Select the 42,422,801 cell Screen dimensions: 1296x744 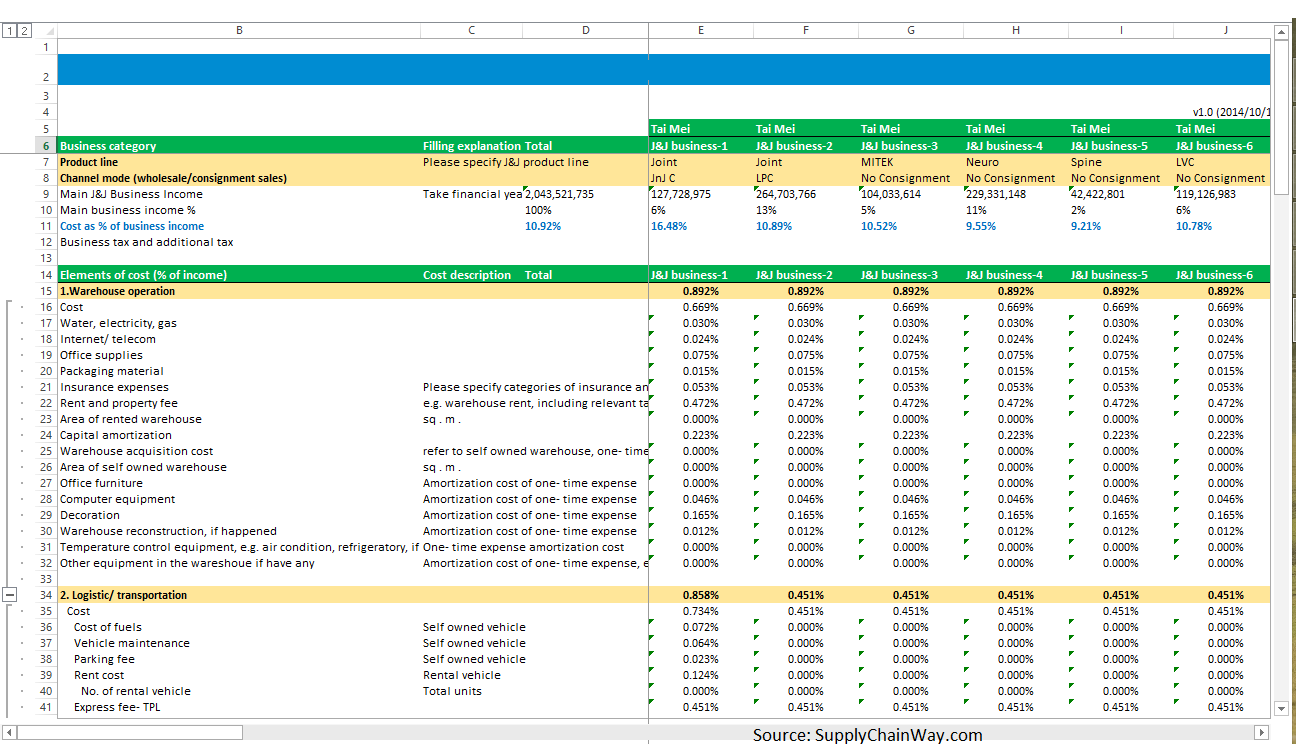click(1121, 194)
